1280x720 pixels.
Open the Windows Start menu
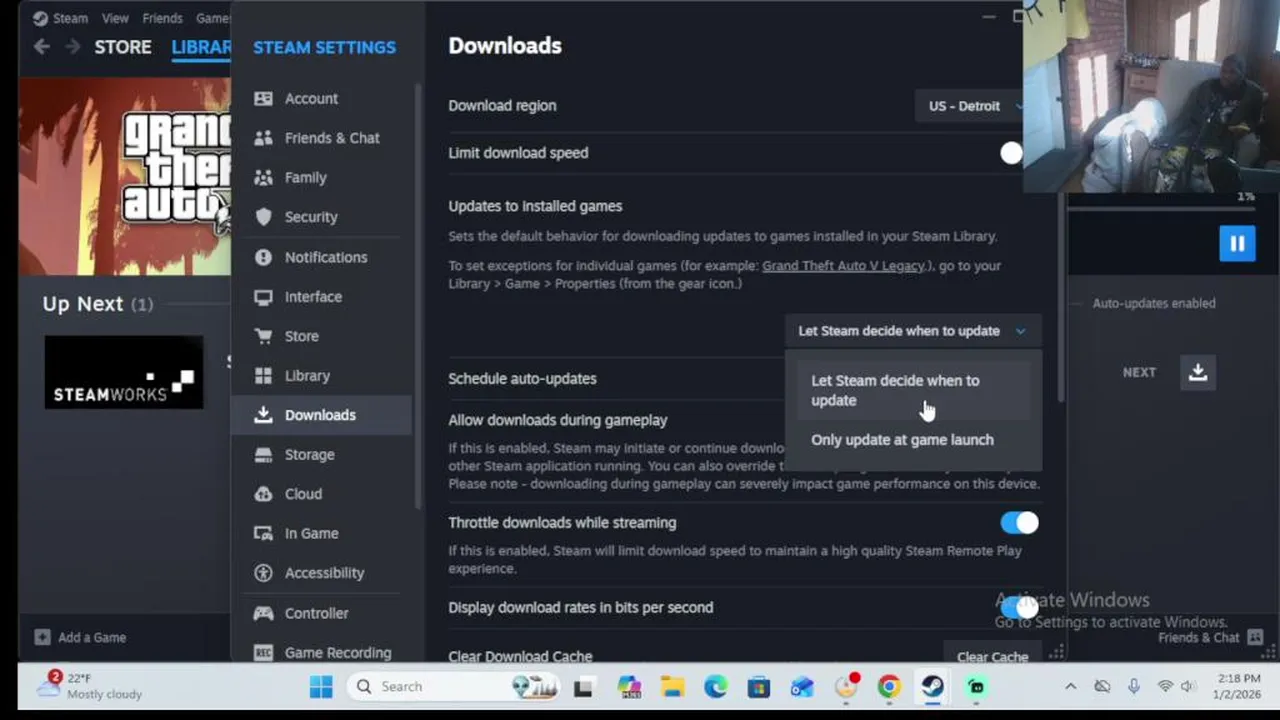pos(321,686)
